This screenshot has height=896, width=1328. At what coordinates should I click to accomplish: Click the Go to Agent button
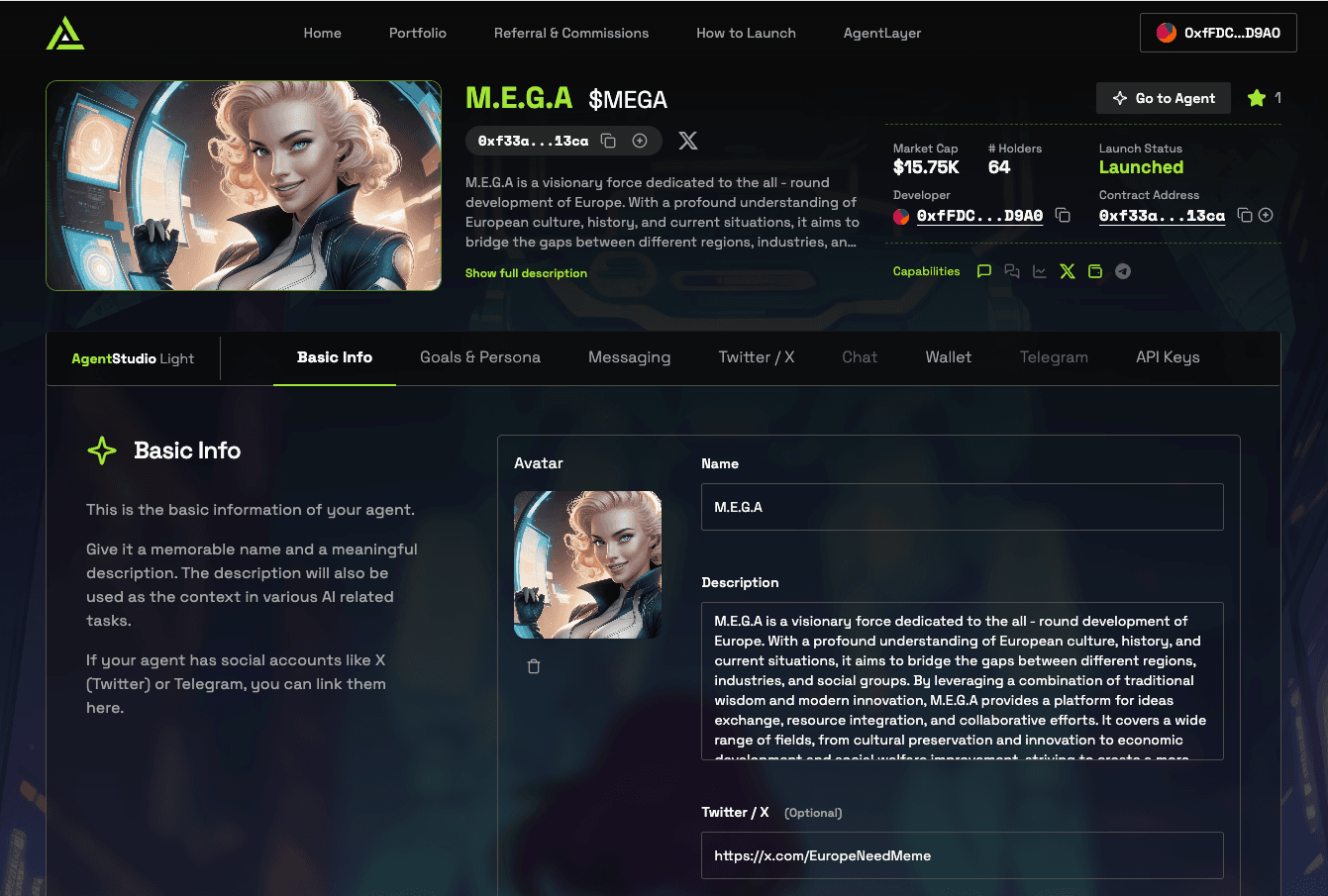coord(1164,98)
